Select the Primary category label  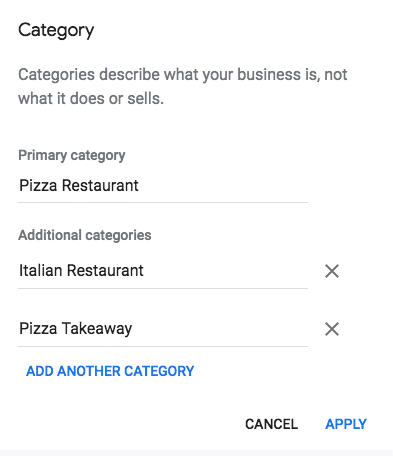pos(72,155)
